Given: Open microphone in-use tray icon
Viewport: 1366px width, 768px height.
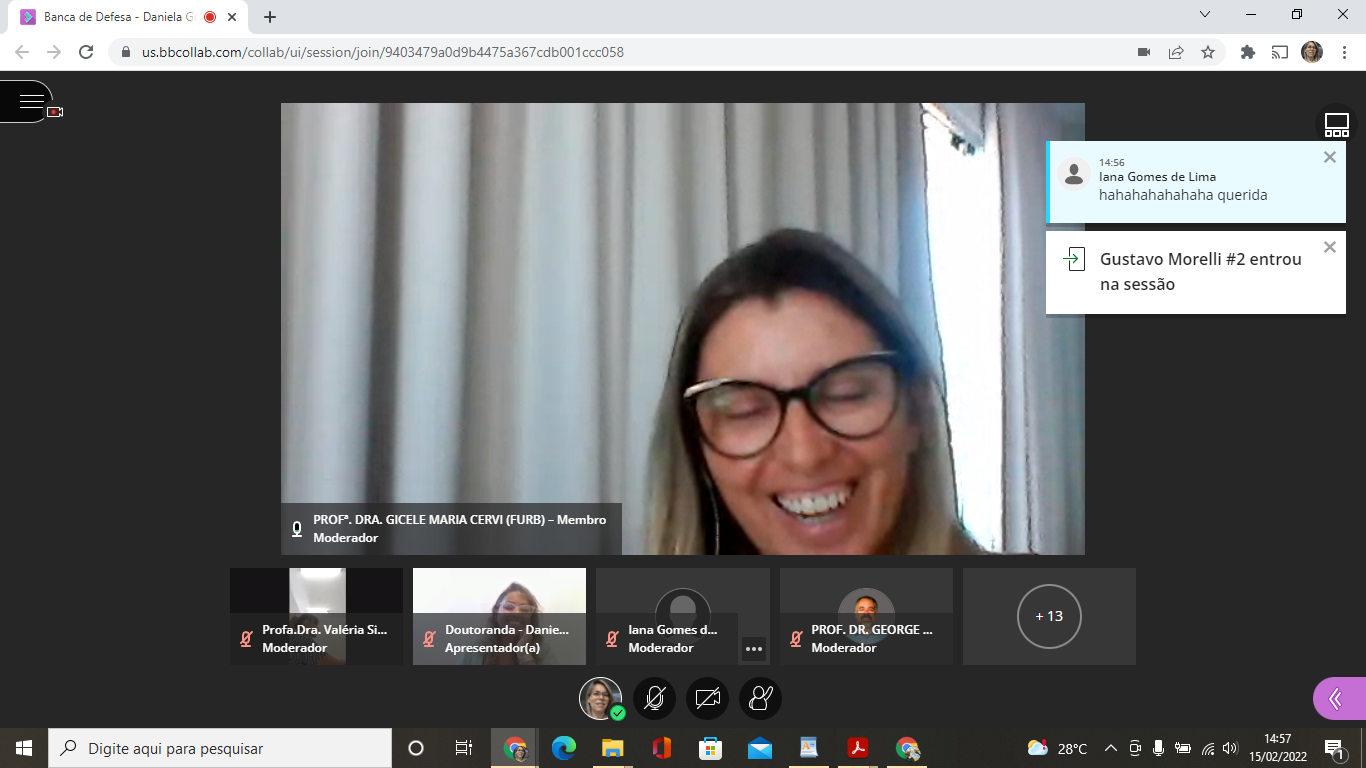Looking at the screenshot, I should (1159, 748).
